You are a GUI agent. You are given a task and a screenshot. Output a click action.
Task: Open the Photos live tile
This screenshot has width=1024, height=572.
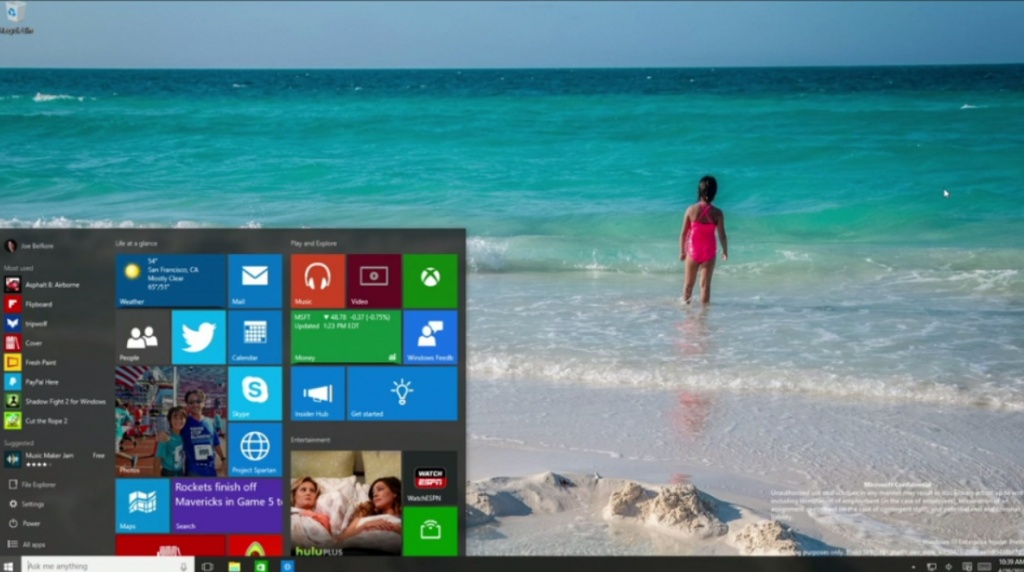(170, 421)
